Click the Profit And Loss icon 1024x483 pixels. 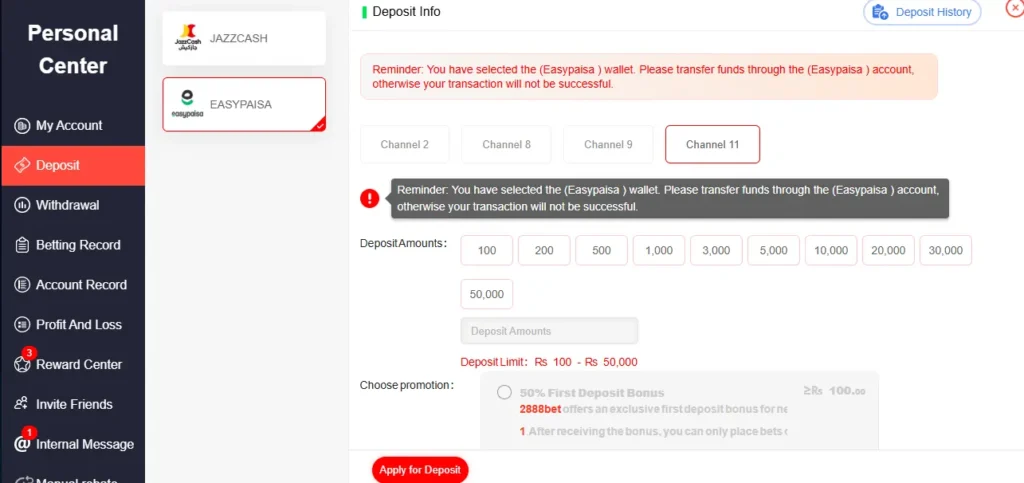[22, 324]
